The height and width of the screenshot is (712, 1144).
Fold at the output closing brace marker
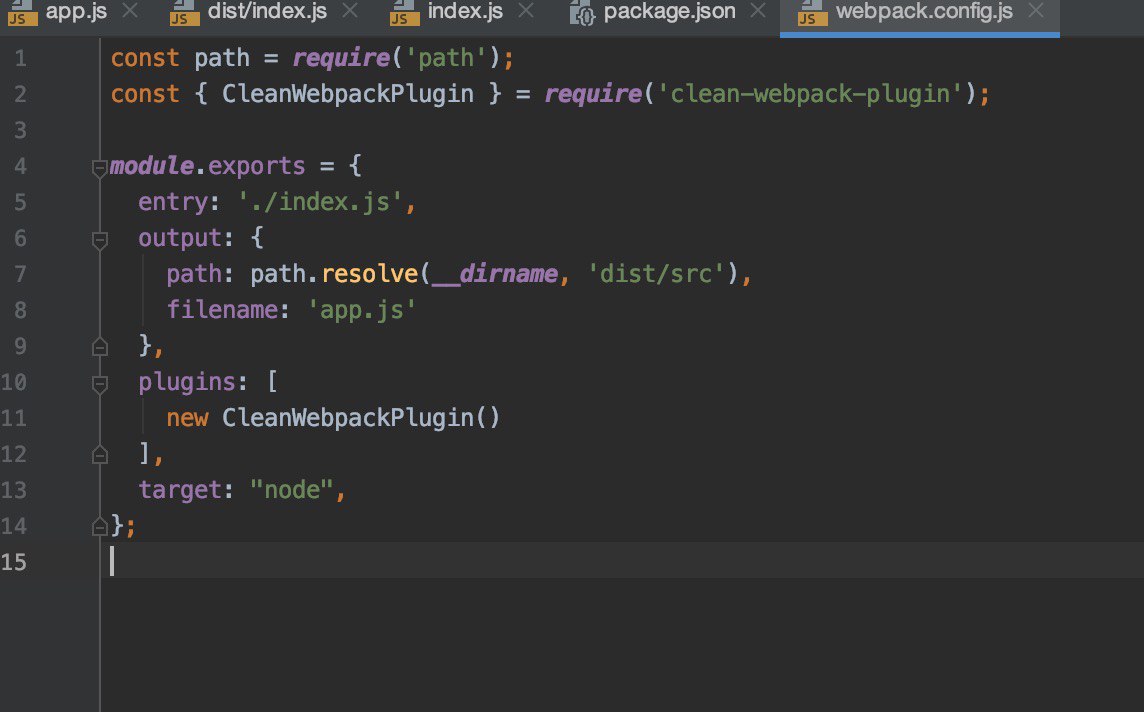(100, 347)
